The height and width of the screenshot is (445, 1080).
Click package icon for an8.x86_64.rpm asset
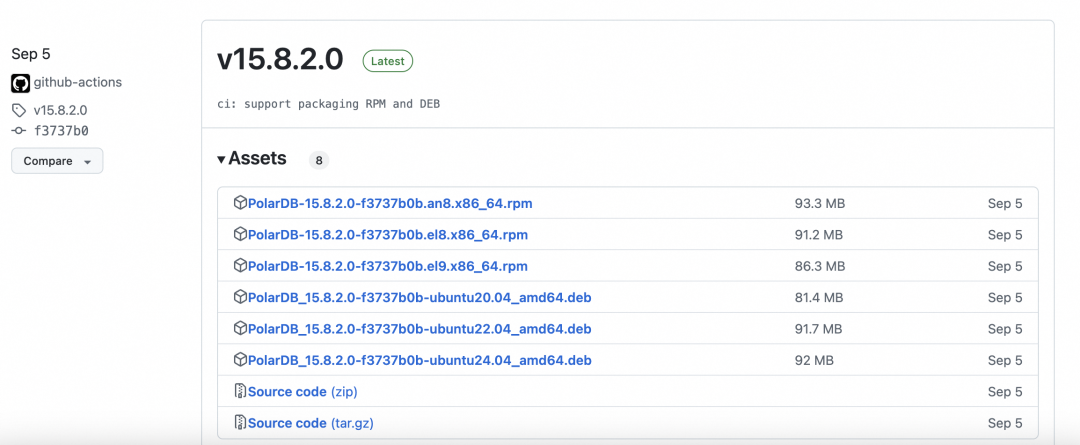240,203
